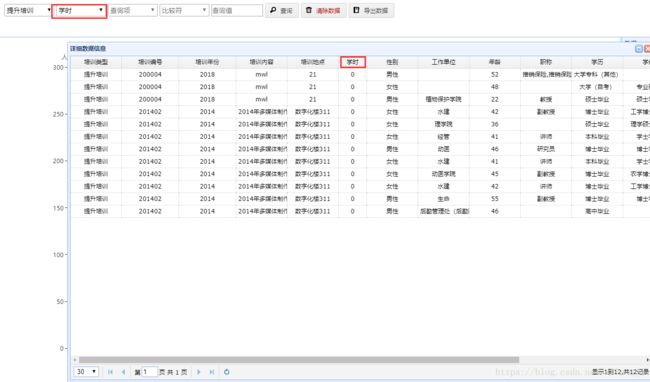Select the 高中毕业 education cell

click(597, 211)
